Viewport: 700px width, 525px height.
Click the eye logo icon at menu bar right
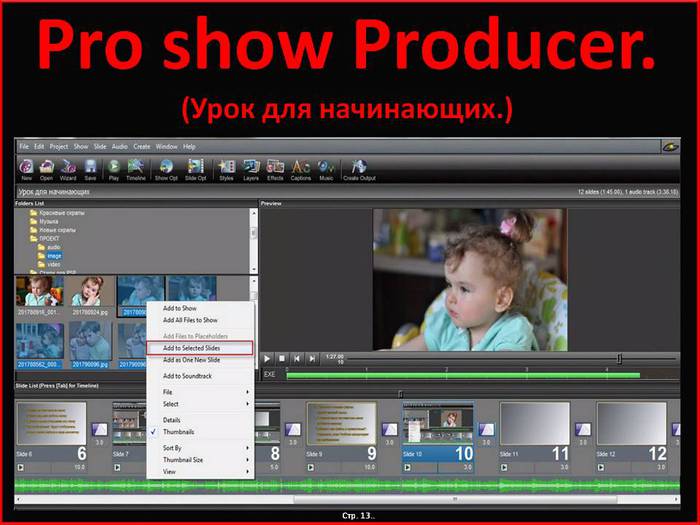click(x=670, y=146)
